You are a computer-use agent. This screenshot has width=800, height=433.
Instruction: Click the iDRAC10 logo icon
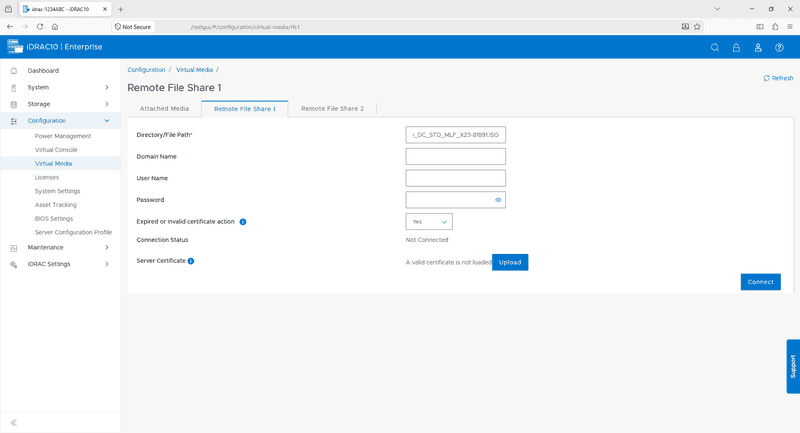point(15,46)
